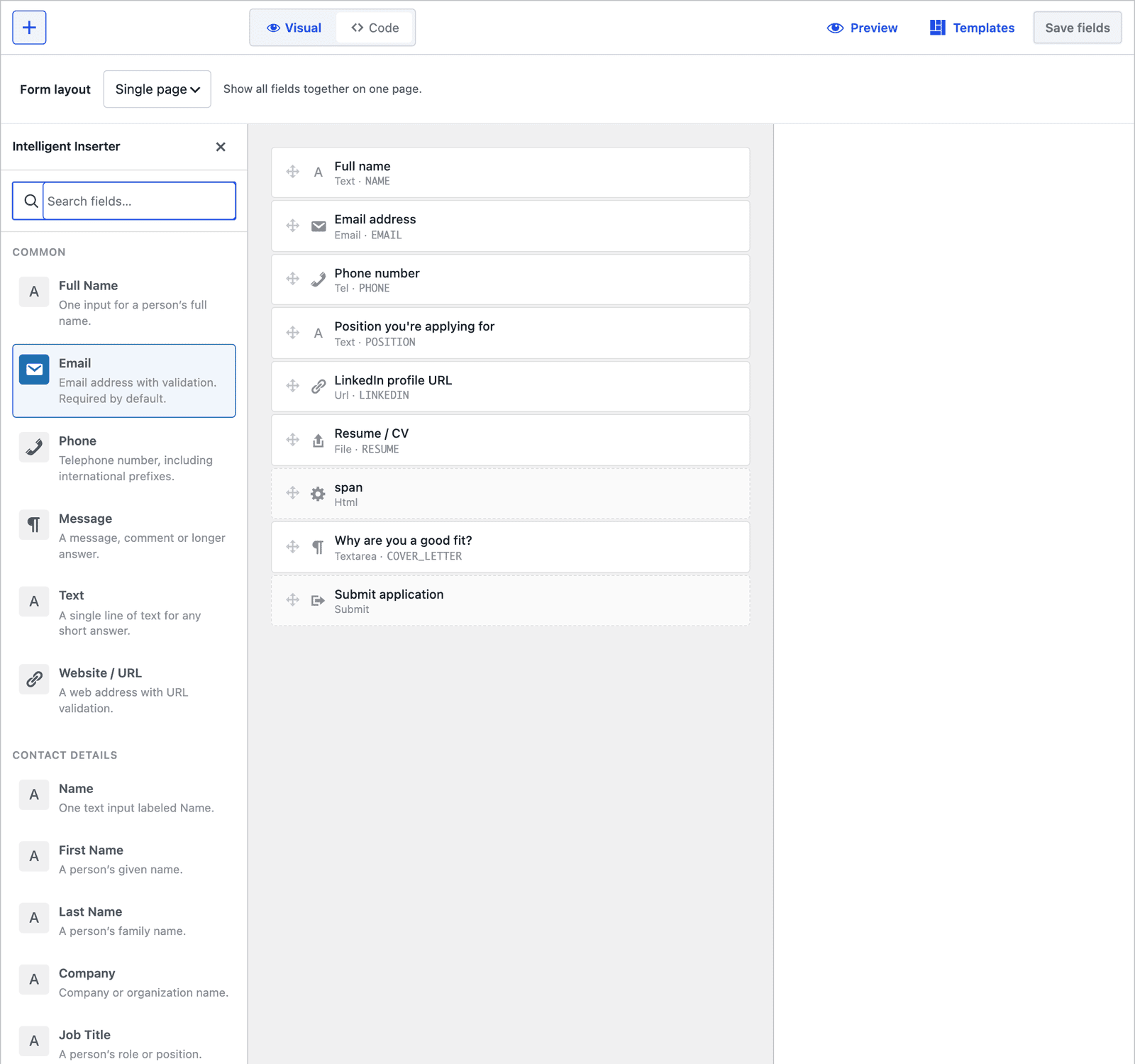The height and width of the screenshot is (1064, 1135).
Task: Close the Intelligent Inserter panel
Action: click(221, 147)
